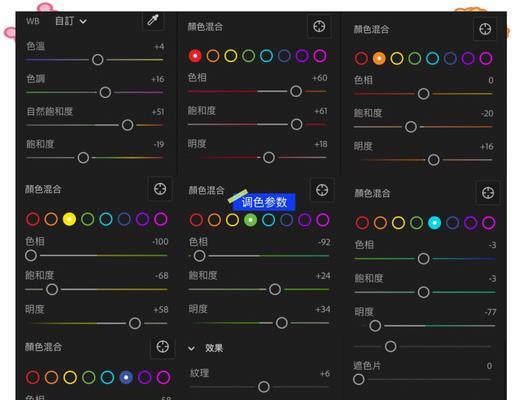Screen dimensions: 520x400
Task: Adjust the 色調 slider showing +16
Action: click(105, 92)
